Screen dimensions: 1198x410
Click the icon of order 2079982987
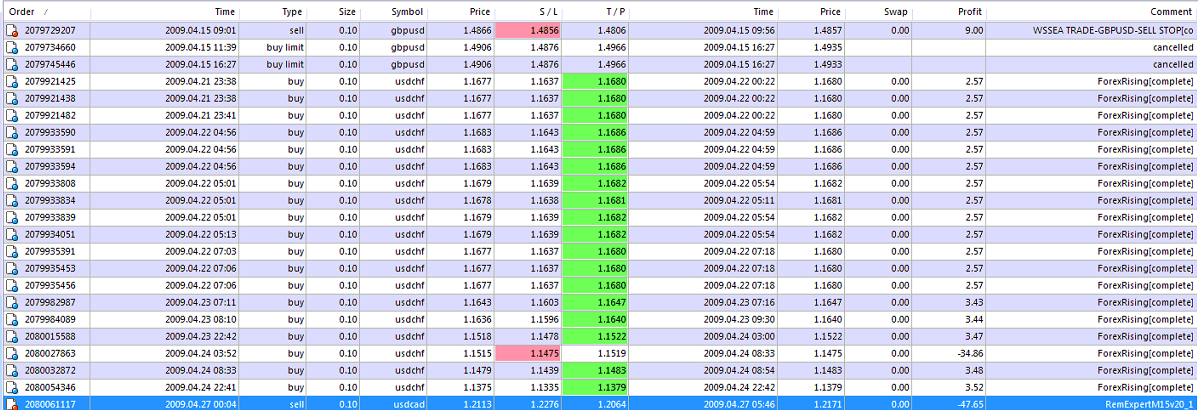(11, 302)
